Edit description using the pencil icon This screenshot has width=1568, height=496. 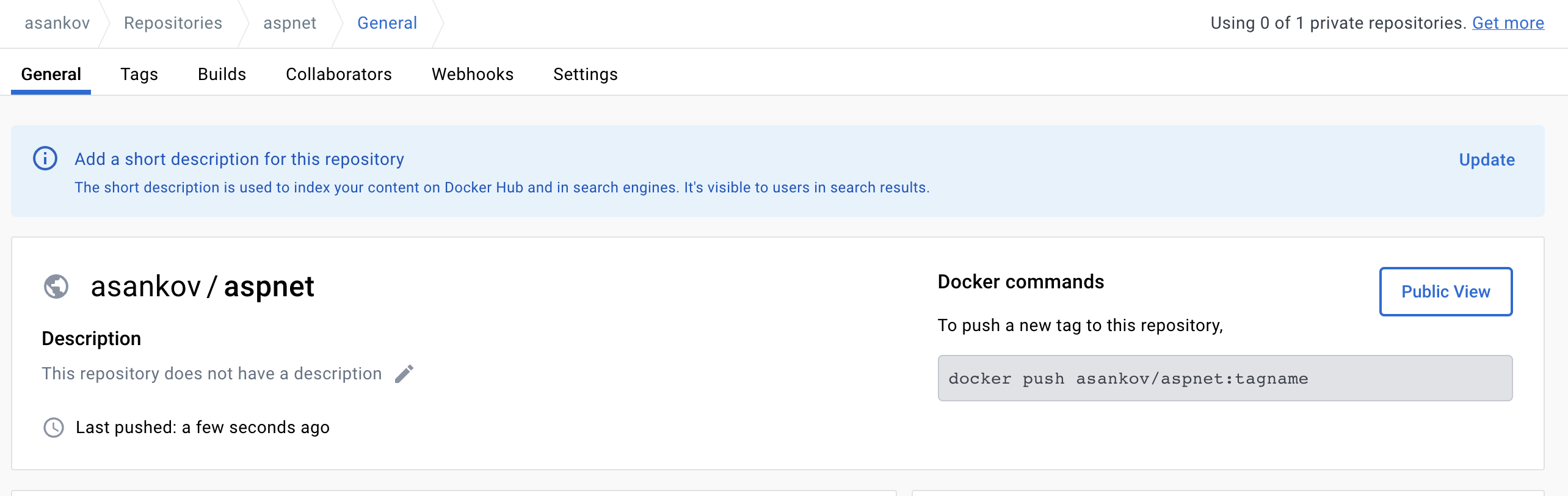[404, 374]
